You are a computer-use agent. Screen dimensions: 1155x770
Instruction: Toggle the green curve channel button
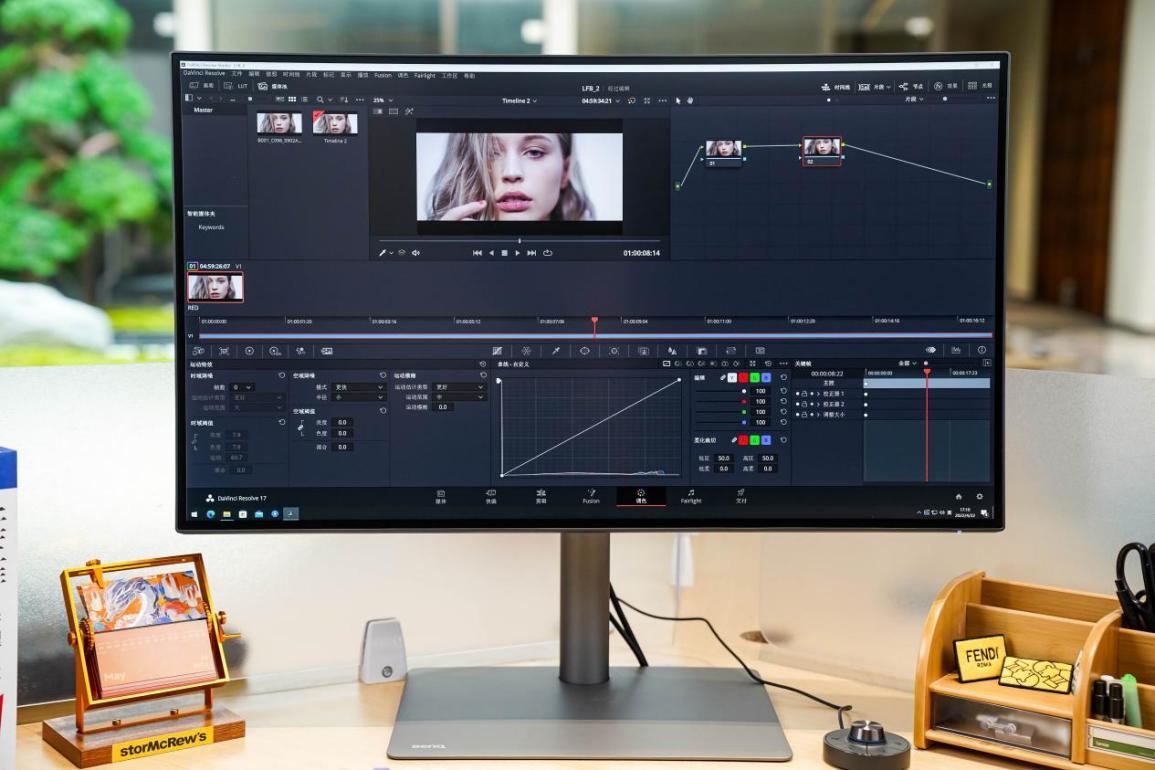754,378
